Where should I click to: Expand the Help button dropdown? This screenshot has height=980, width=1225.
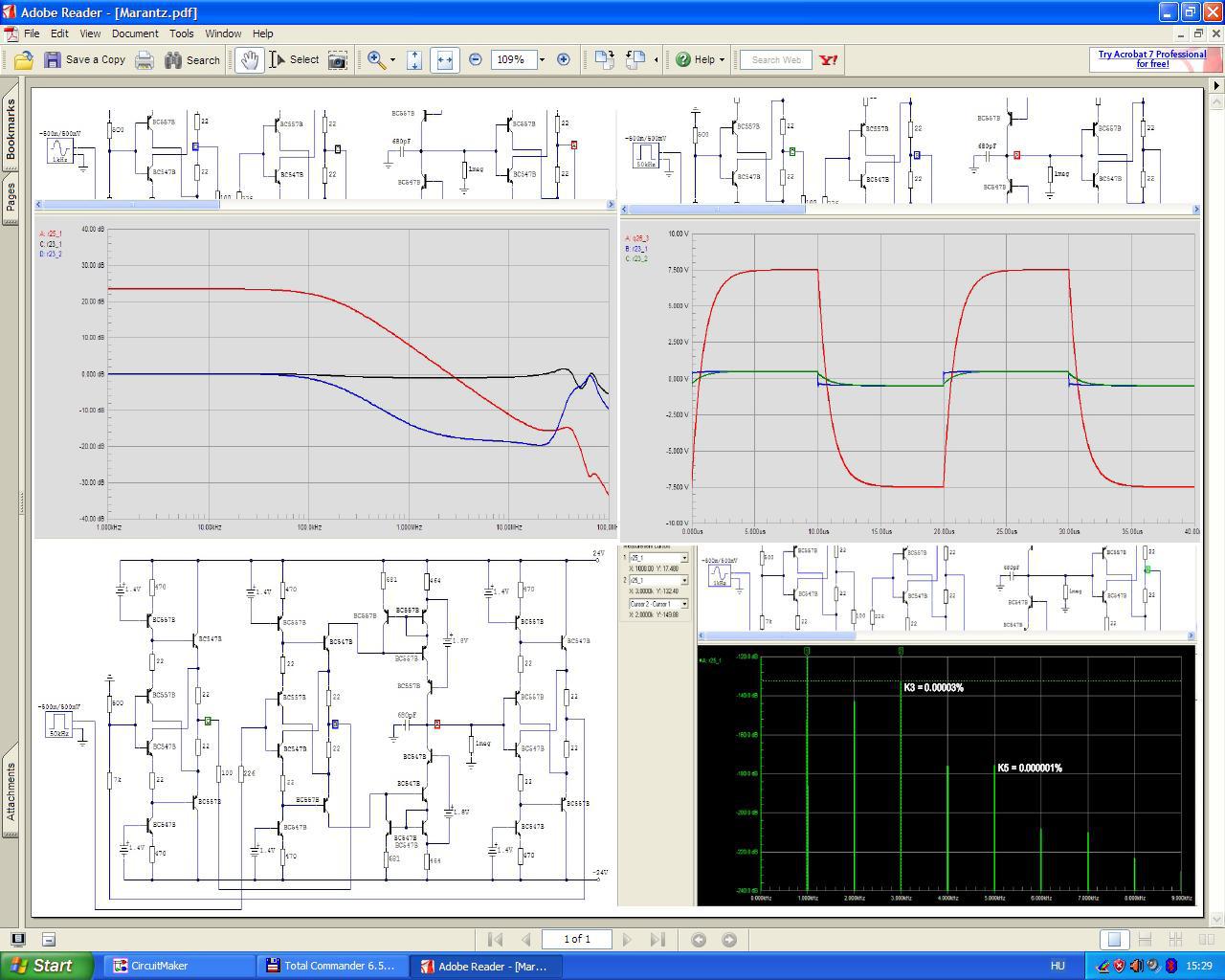tap(722, 60)
